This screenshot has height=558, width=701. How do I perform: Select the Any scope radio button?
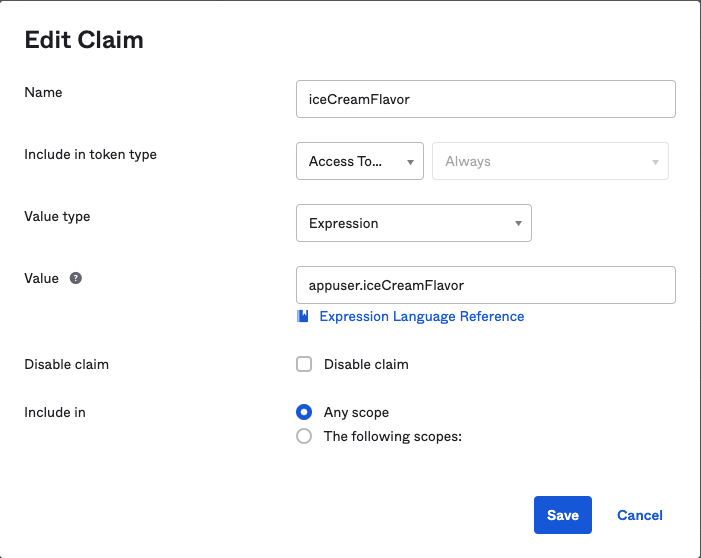pyautogui.click(x=304, y=412)
